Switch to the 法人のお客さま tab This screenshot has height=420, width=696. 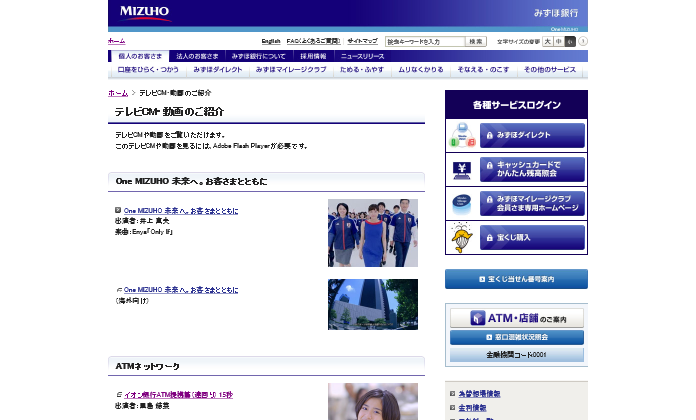197,56
